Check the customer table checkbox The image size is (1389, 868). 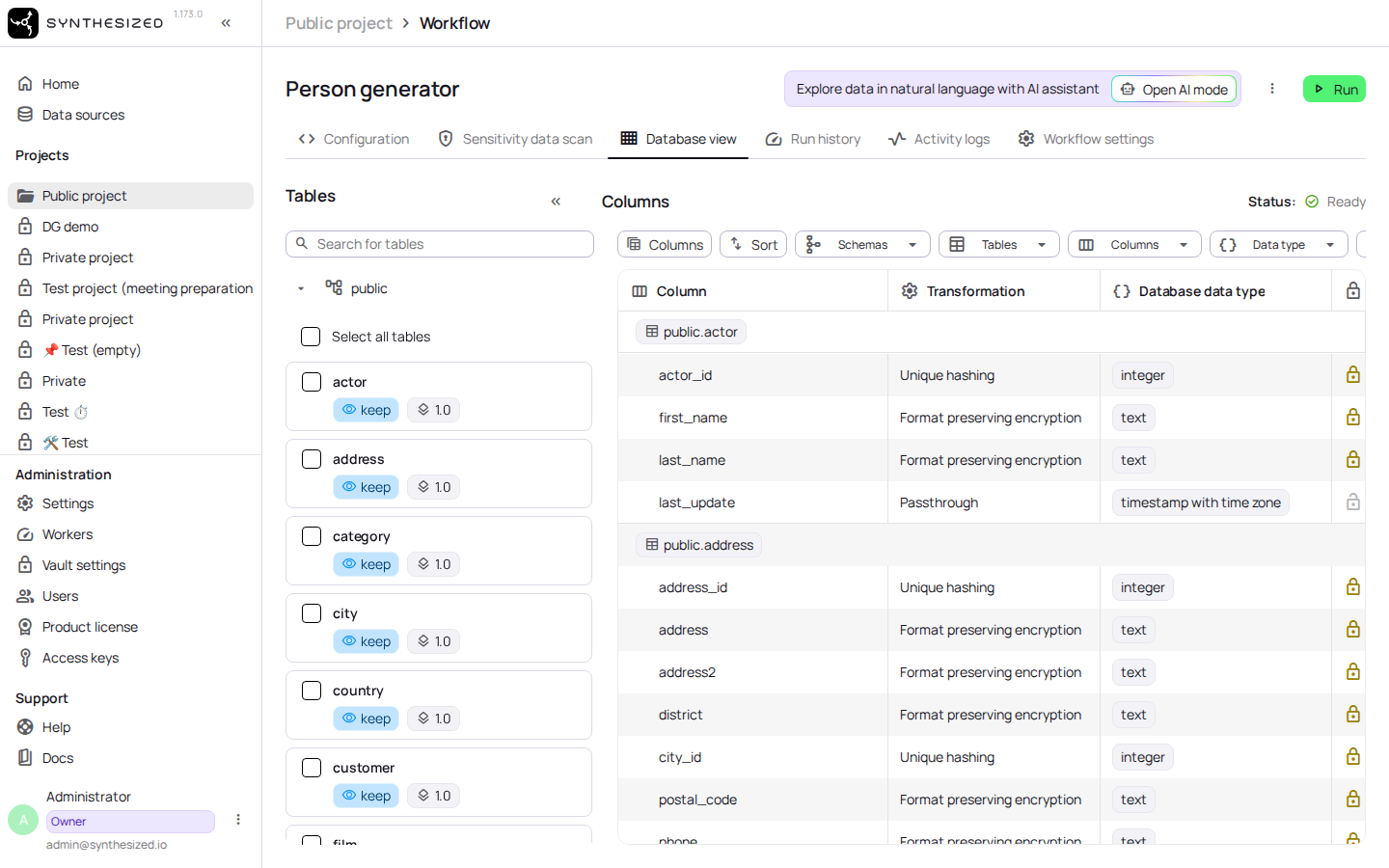(312, 768)
